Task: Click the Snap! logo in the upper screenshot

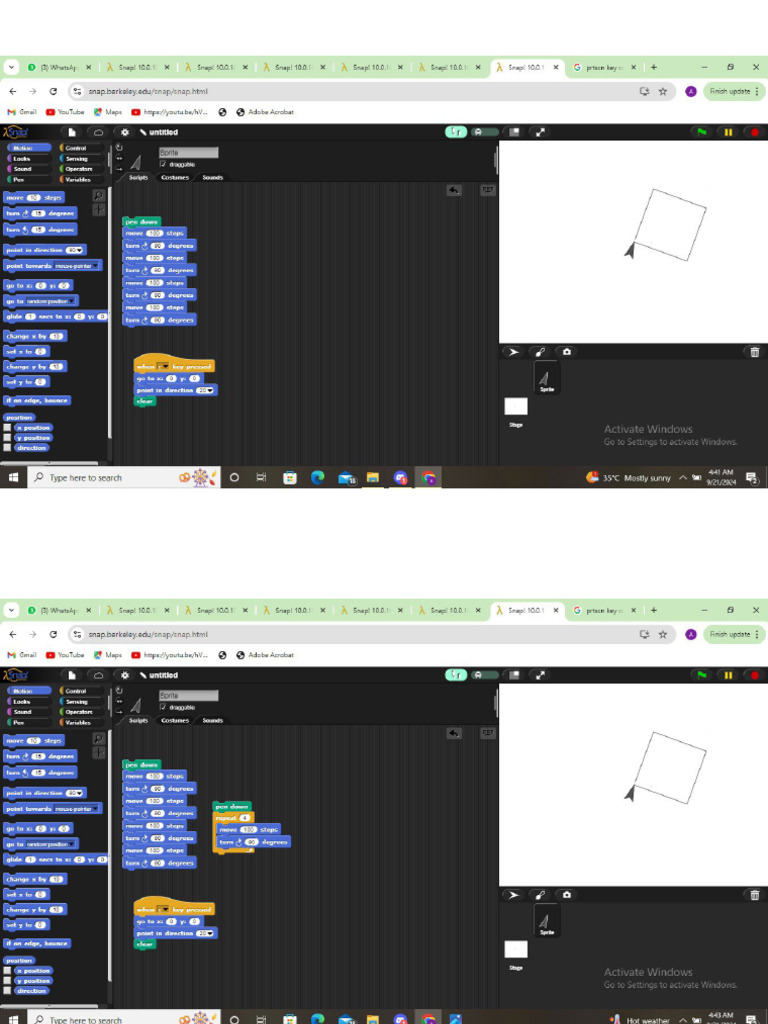Action: click(x=15, y=132)
